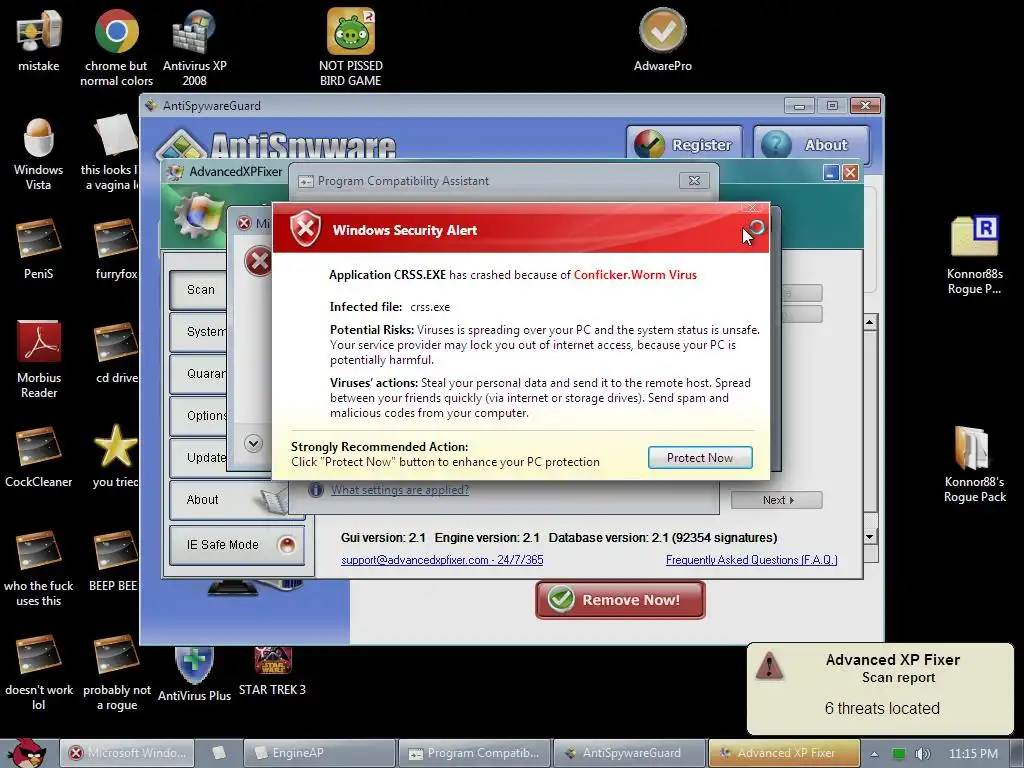The height and width of the screenshot is (768, 1024).
Task: Click About in AntiSpywareGuard header
Action: click(812, 144)
